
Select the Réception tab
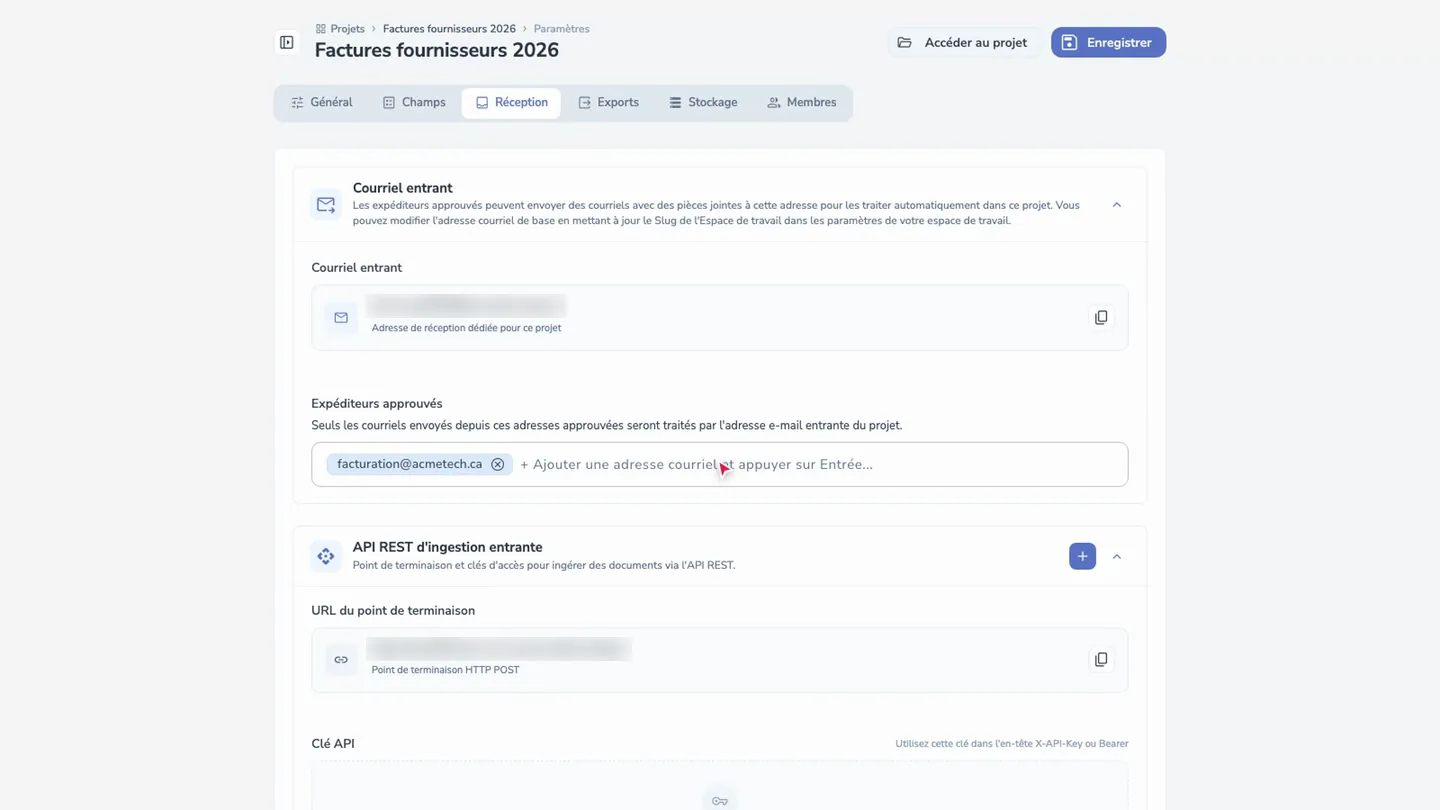511,103
